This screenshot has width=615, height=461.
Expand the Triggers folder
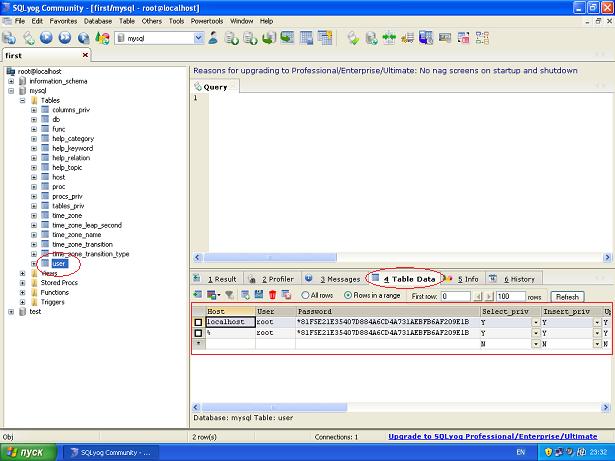pos(23,302)
